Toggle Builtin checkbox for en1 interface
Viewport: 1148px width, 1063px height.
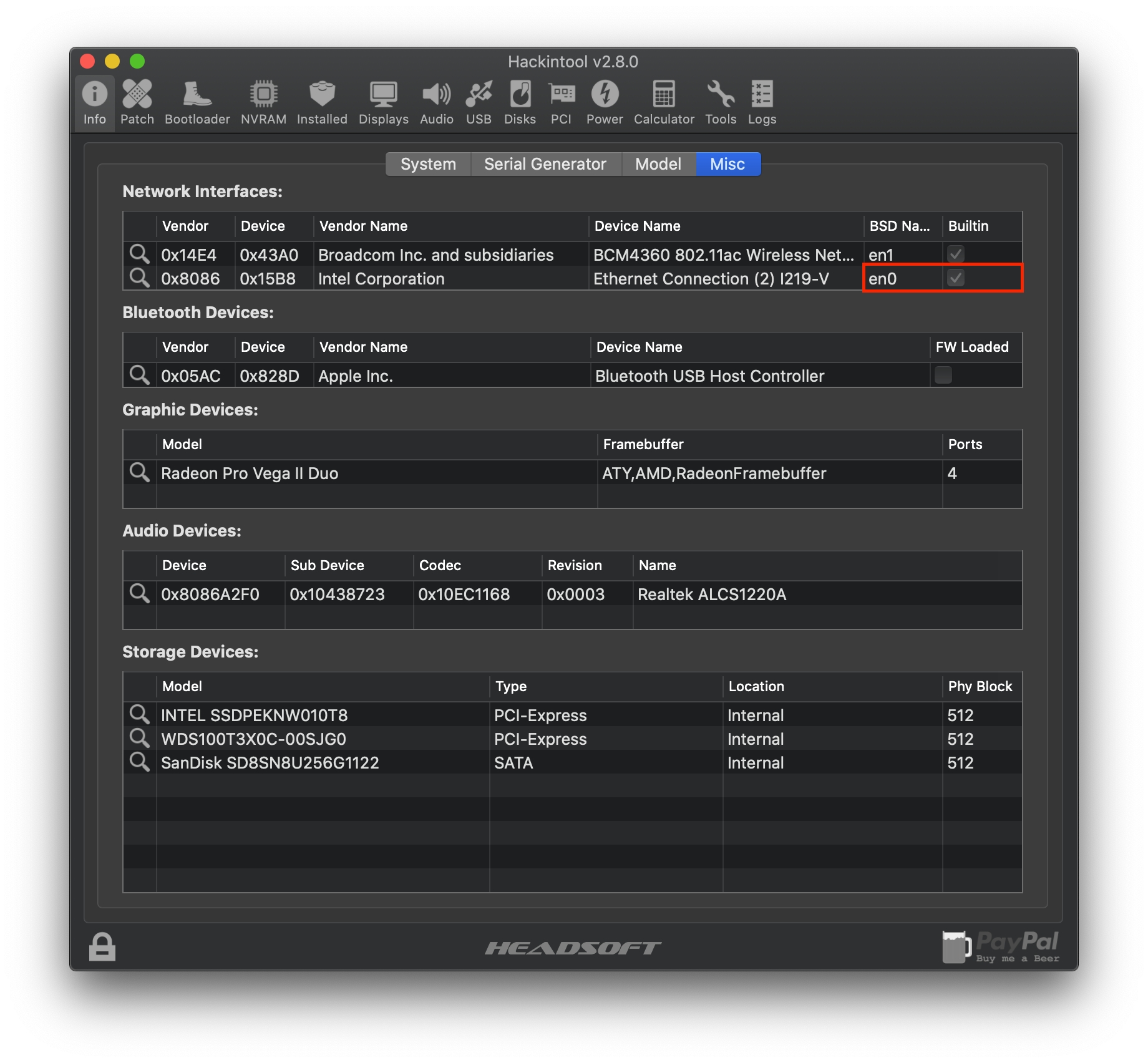pyautogui.click(x=956, y=254)
